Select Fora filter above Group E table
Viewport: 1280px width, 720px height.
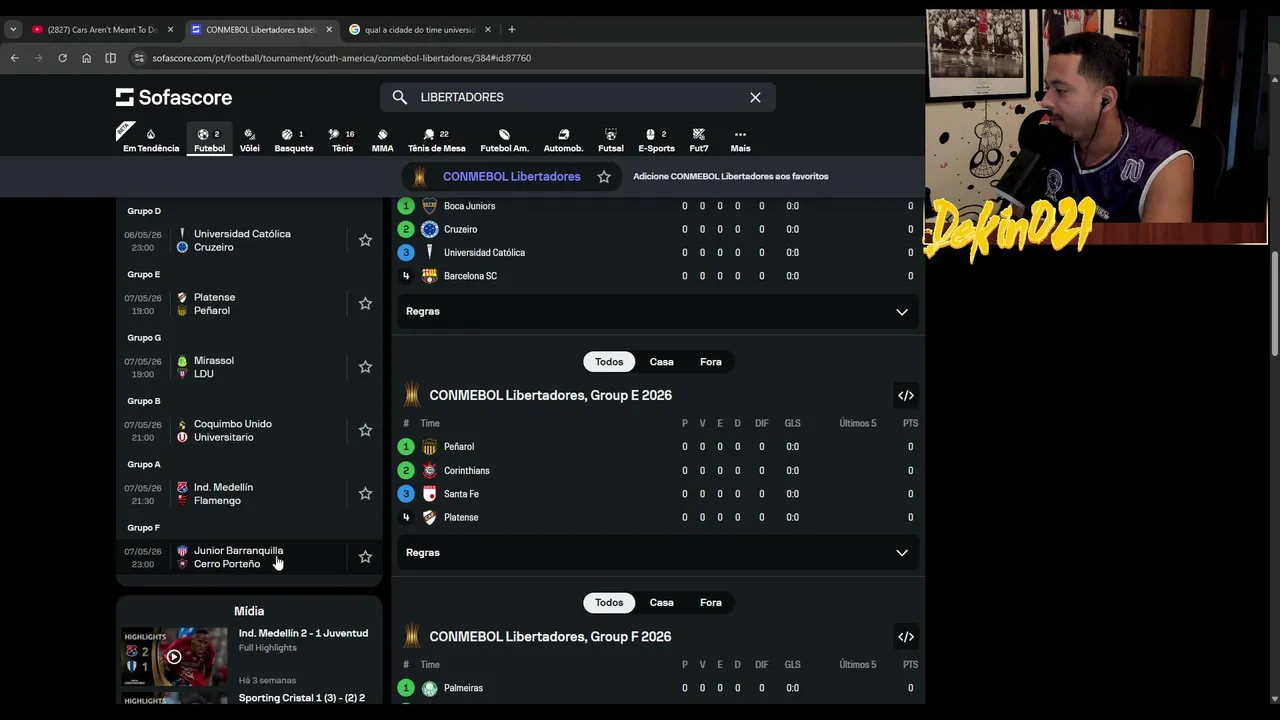[x=711, y=362]
